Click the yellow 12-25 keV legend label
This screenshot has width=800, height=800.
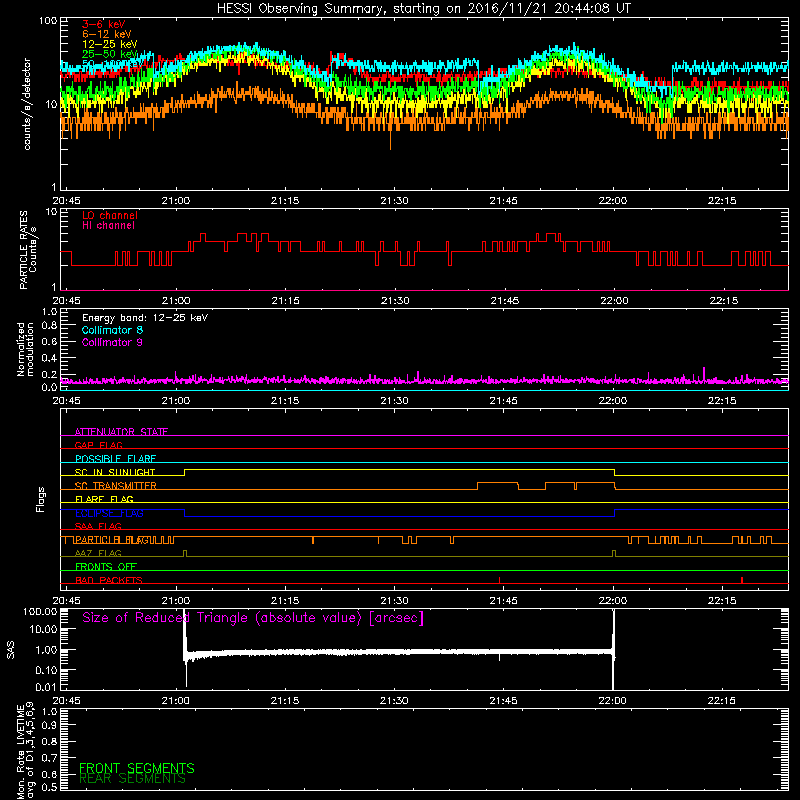[110, 44]
